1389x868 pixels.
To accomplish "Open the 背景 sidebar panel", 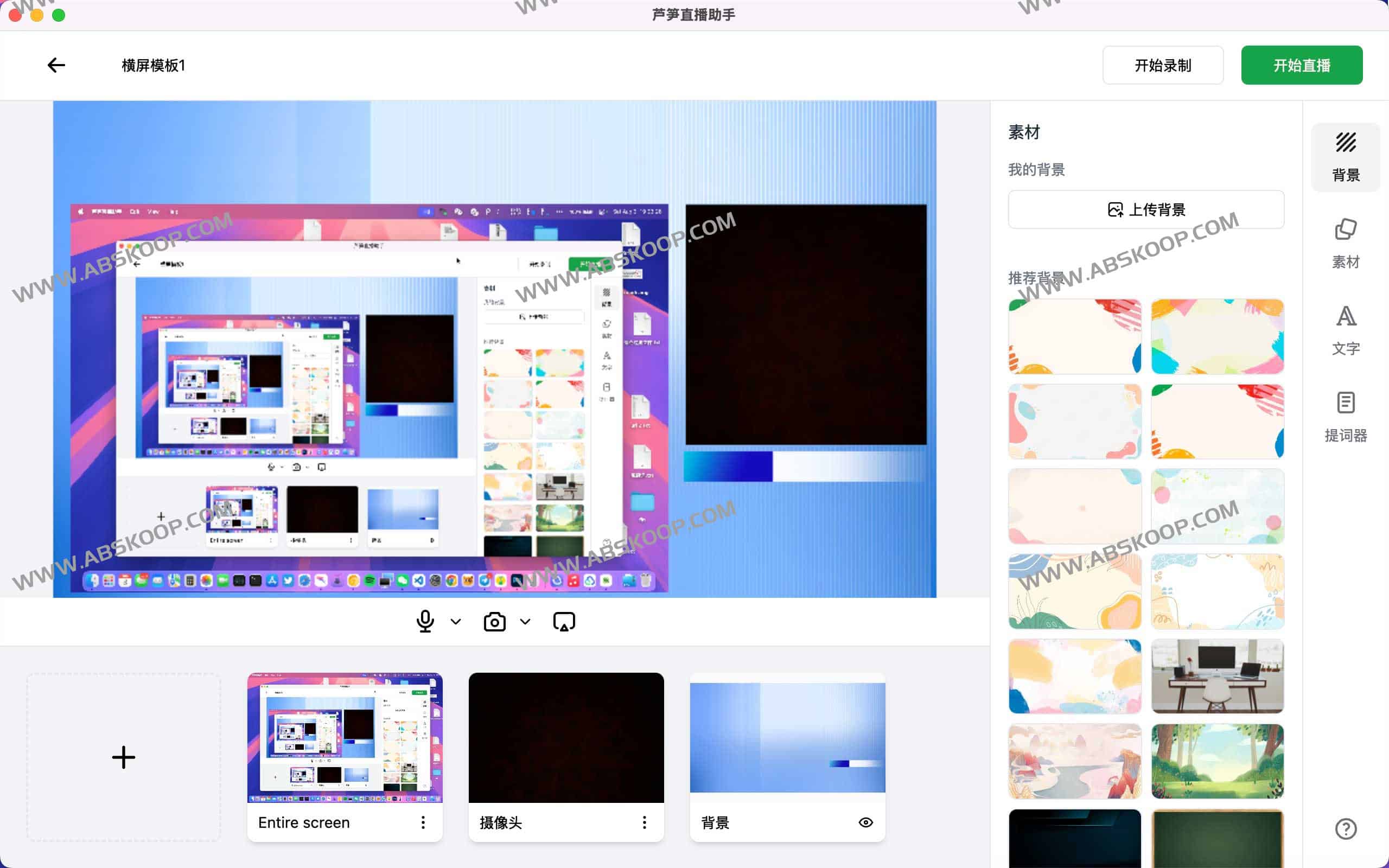I will point(1345,157).
